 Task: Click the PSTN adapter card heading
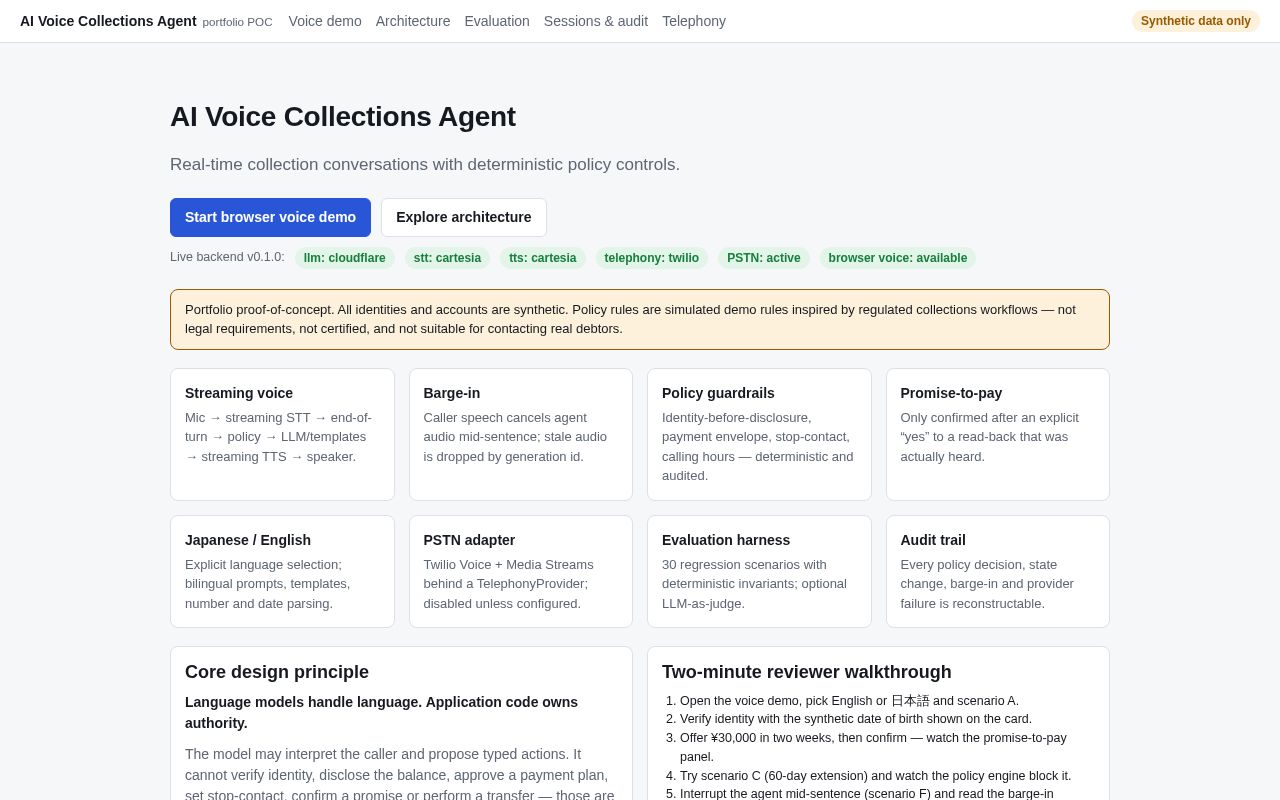[x=469, y=540]
